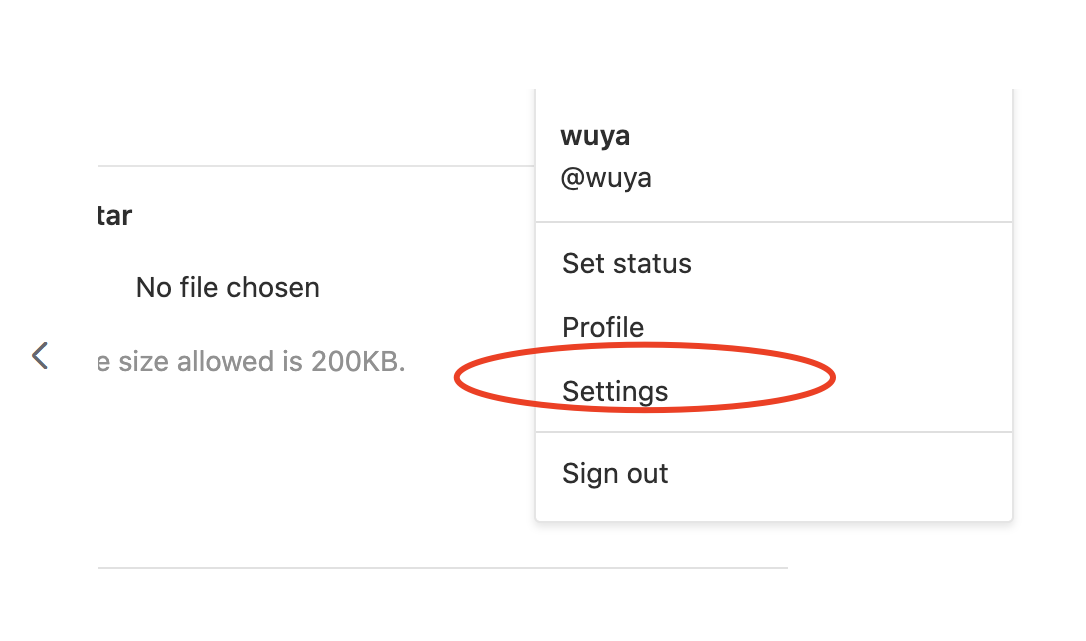The image size is (1086, 641).
Task: Click the @wuya handle in menu
Action: (x=606, y=178)
